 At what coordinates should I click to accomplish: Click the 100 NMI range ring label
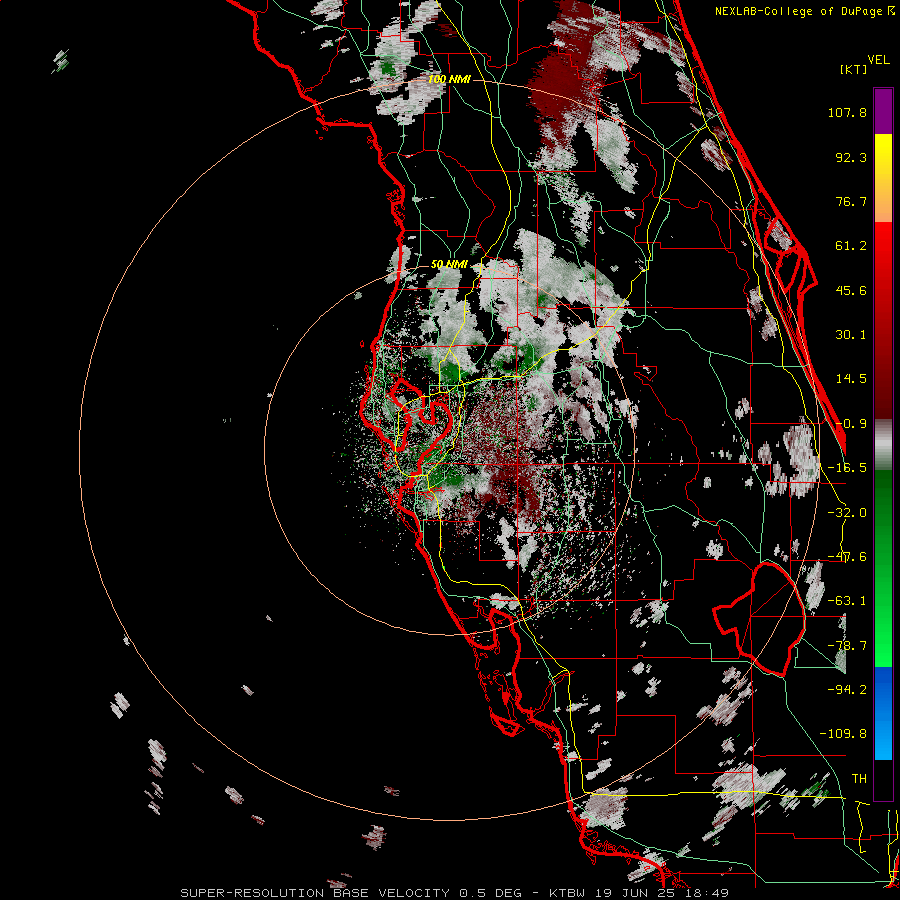(x=449, y=79)
